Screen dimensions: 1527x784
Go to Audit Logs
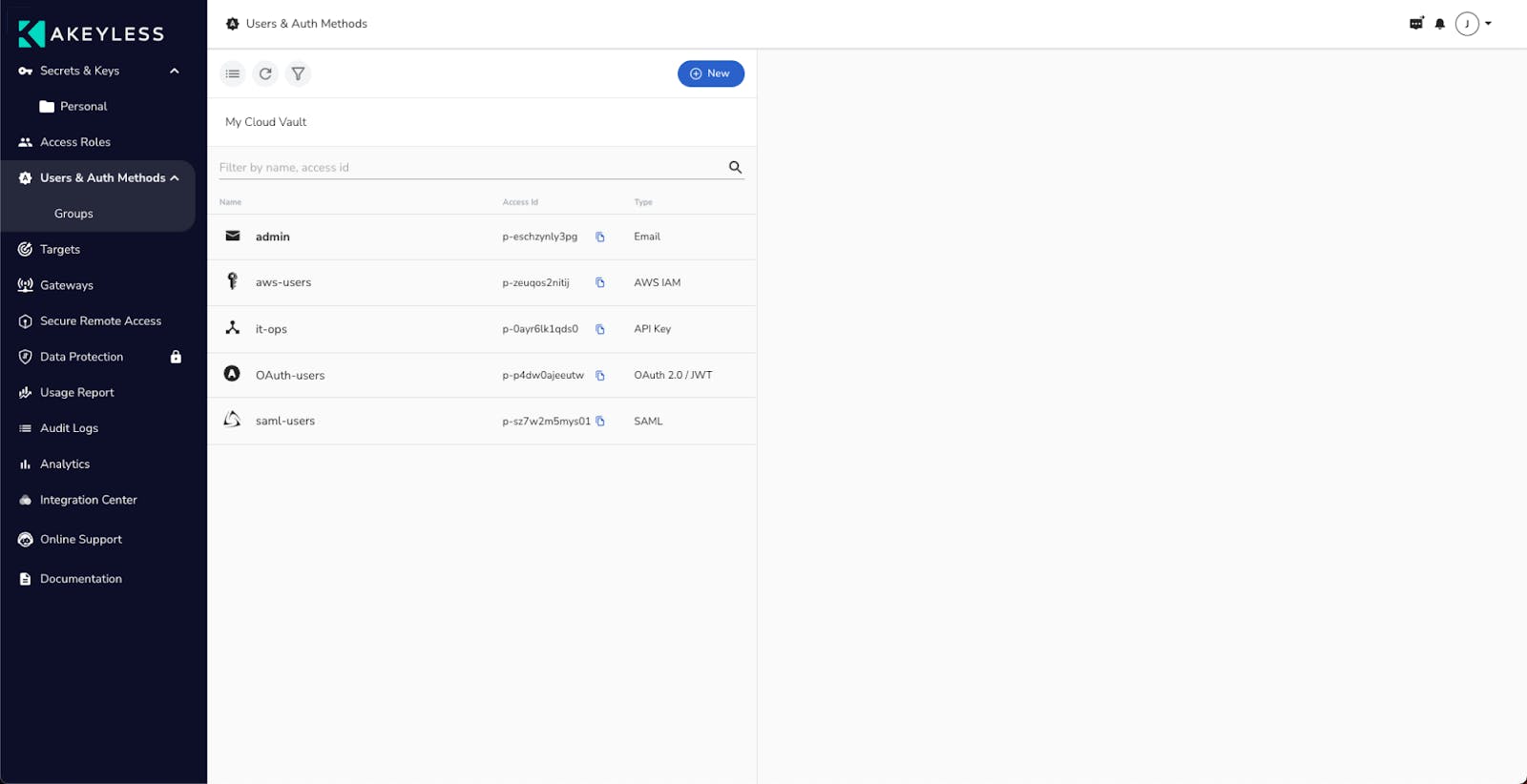pos(69,428)
